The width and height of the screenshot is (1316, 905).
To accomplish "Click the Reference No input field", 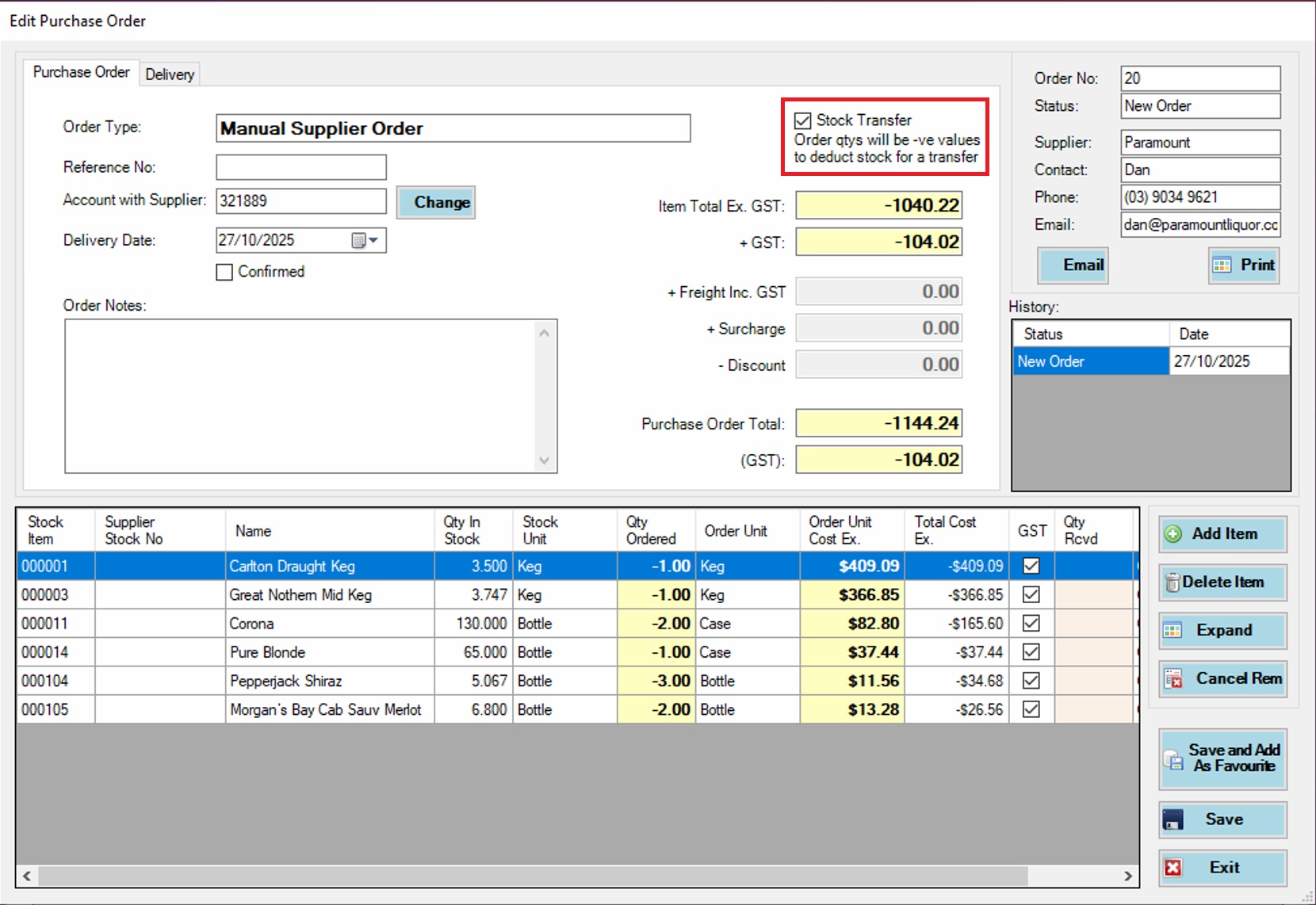I will 300,167.
